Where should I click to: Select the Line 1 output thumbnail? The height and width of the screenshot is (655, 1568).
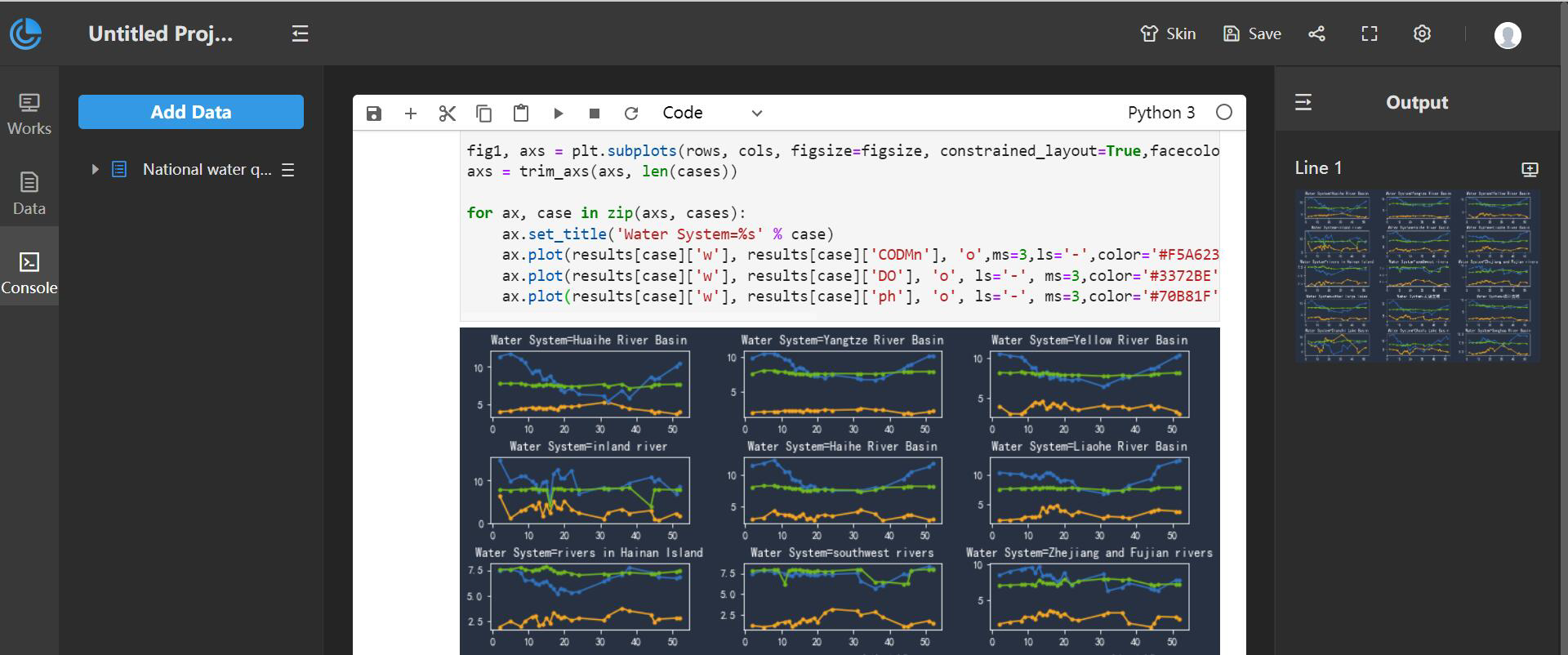click(1417, 276)
